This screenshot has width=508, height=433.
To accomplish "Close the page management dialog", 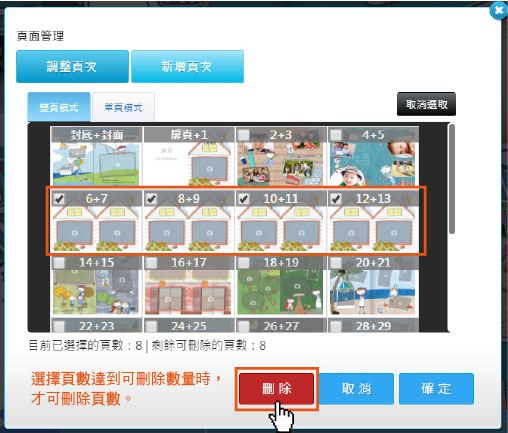I will pyautogui.click(x=499, y=10).
